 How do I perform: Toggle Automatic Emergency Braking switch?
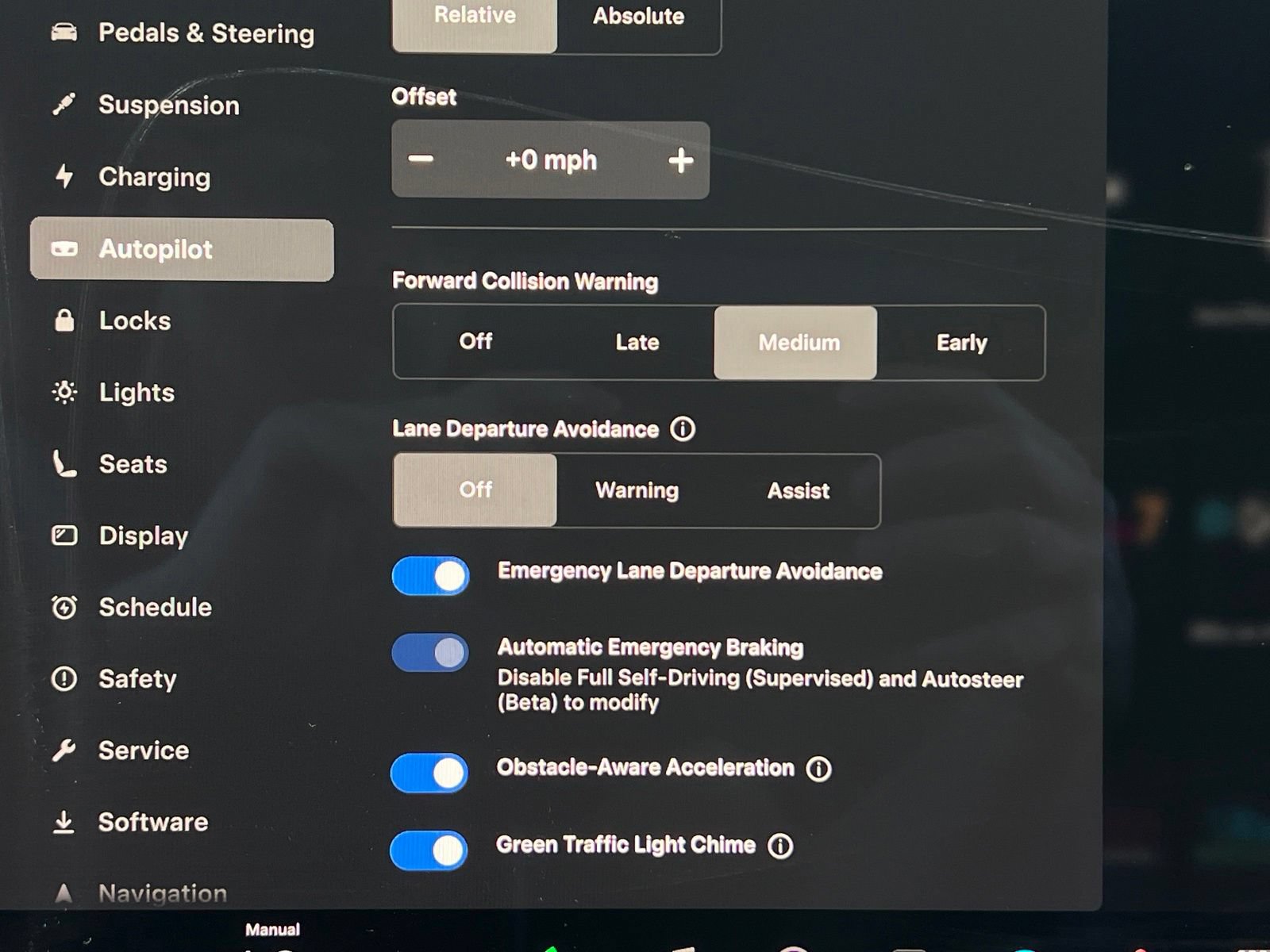430,652
